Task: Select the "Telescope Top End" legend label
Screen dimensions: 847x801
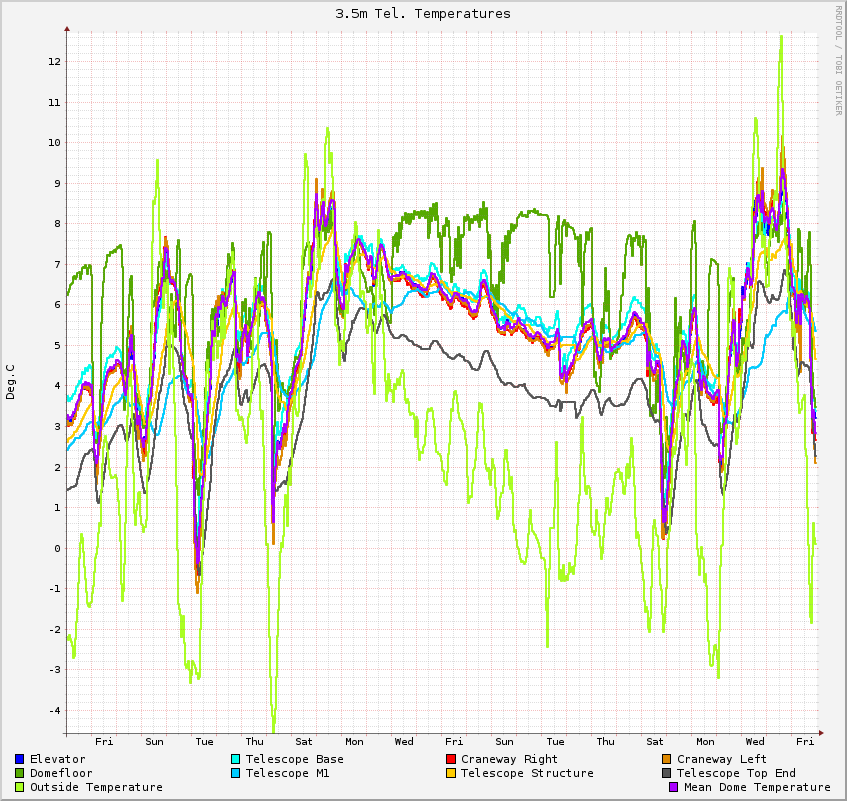Action: point(736,773)
